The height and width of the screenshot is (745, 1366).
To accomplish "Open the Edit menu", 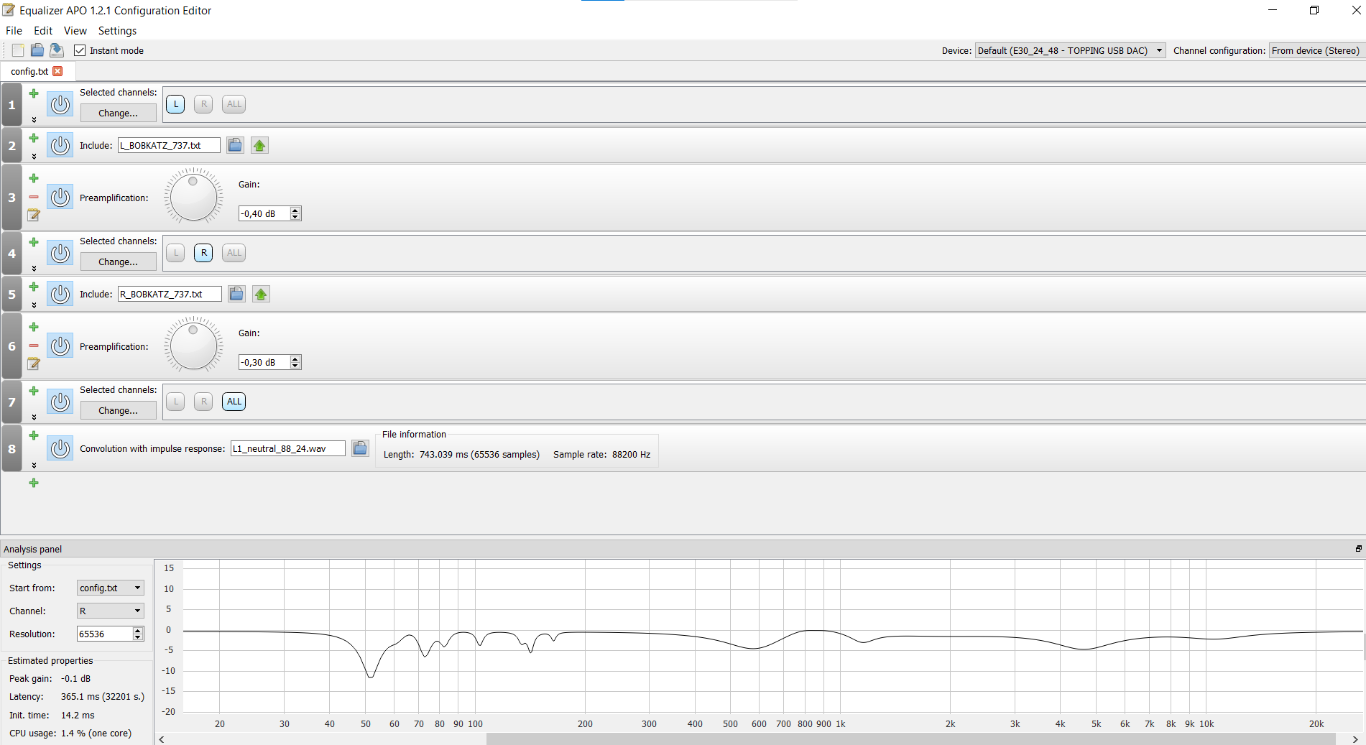I will point(43,31).
